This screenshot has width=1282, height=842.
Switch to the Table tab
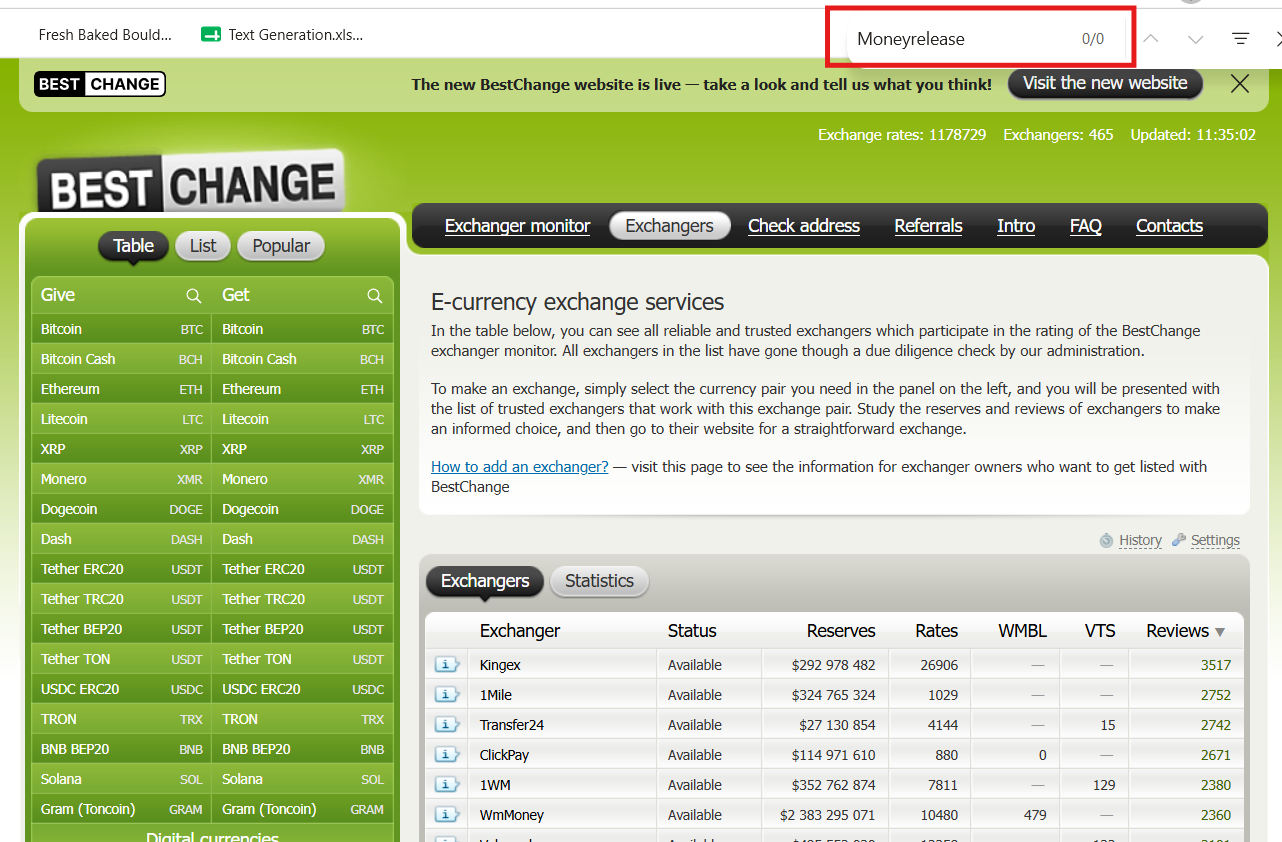133,246
